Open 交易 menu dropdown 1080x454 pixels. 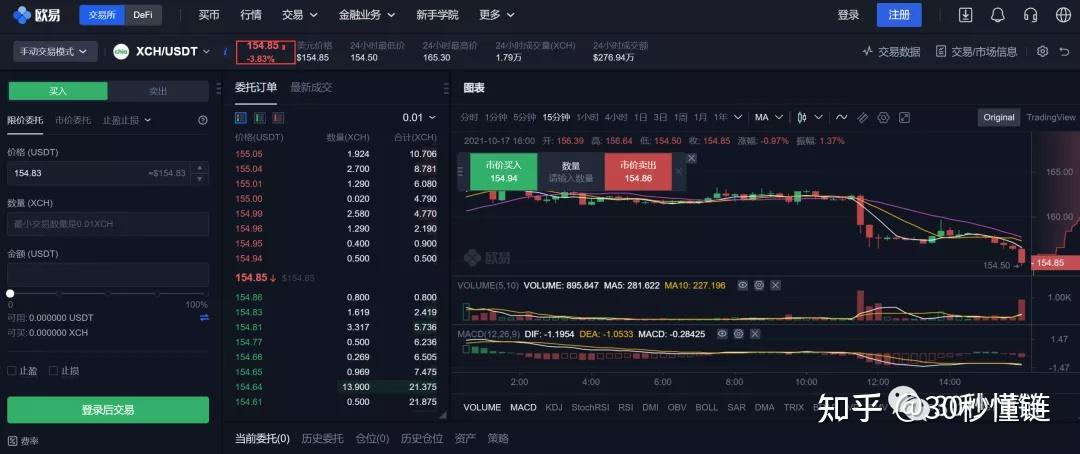(300, 14)
